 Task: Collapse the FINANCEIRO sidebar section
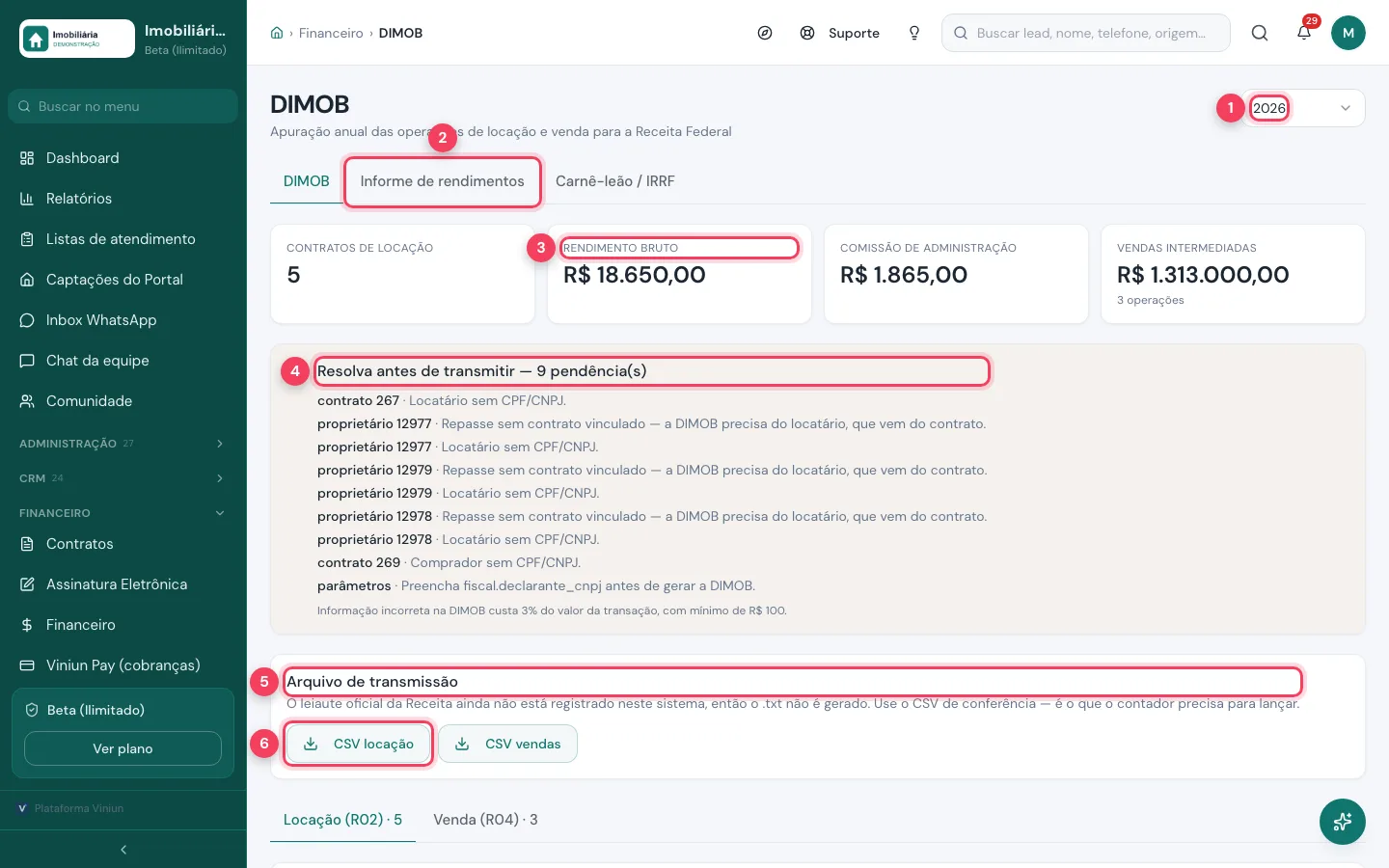tap(123, 513)
